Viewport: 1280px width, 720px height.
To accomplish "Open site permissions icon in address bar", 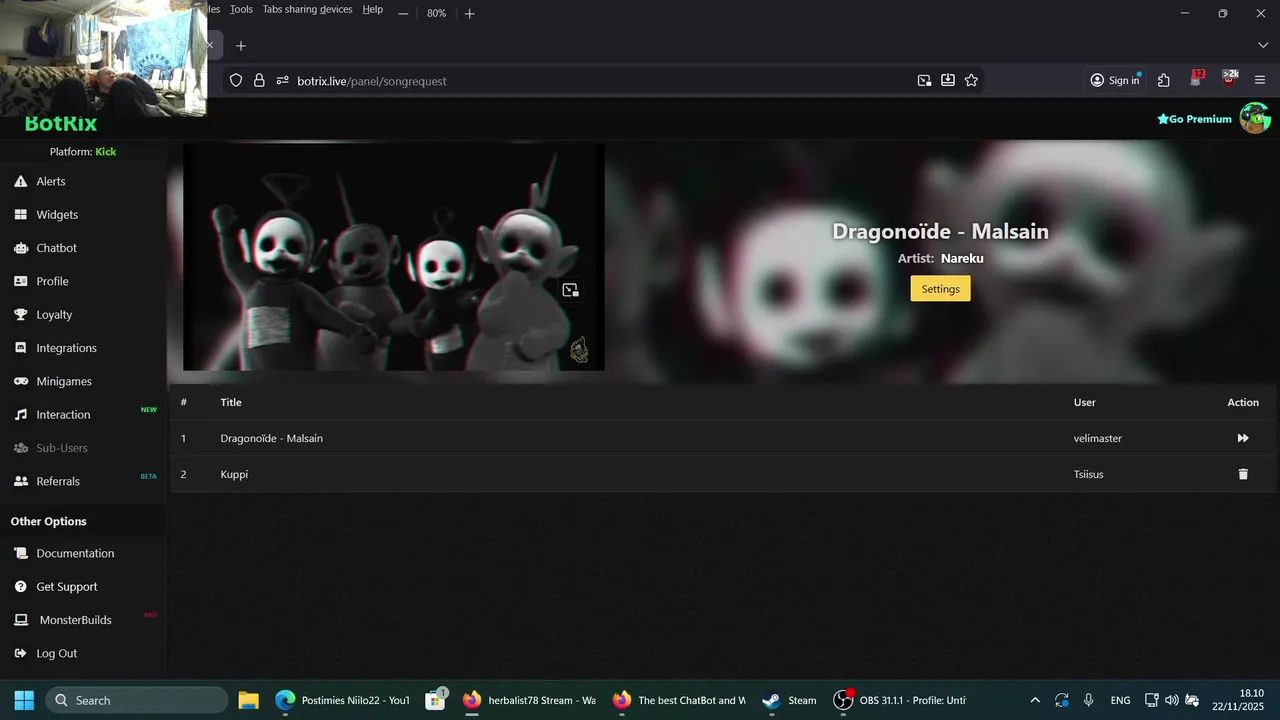I will (282, 80).
